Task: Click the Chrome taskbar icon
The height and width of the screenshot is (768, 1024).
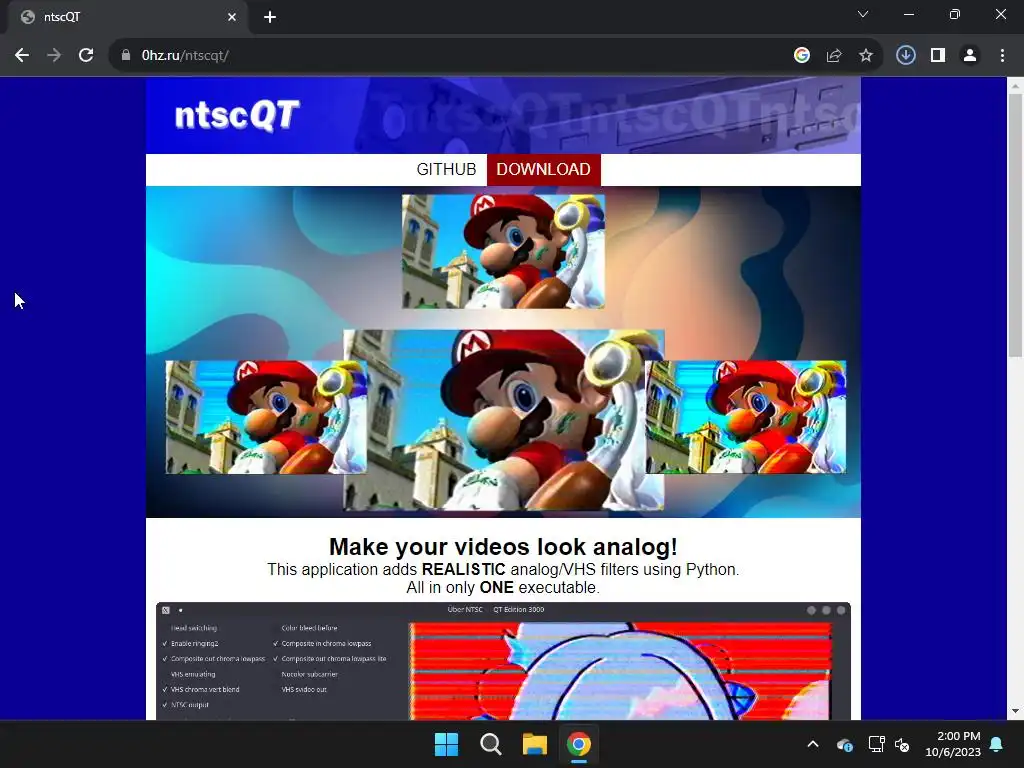Action: point(579,744)
